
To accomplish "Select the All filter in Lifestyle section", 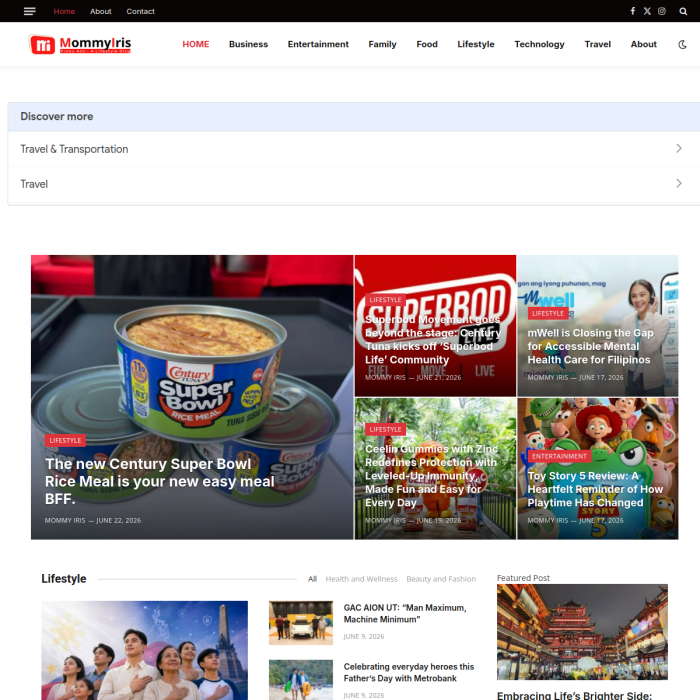I will 312,579.
